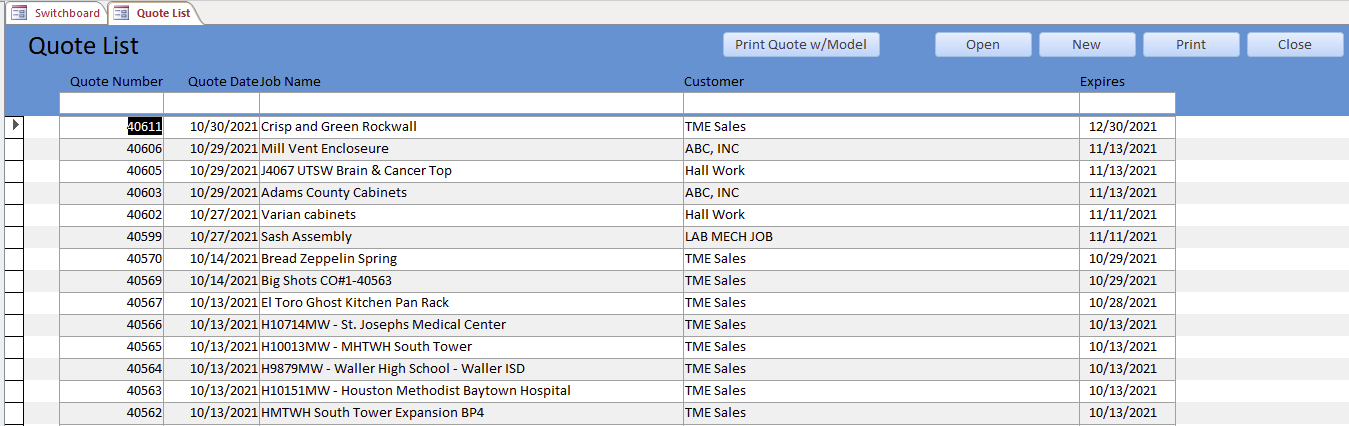Click the Quote Date filter field
The width and height of the screenshot is (1349, 426).
point(211,103)
